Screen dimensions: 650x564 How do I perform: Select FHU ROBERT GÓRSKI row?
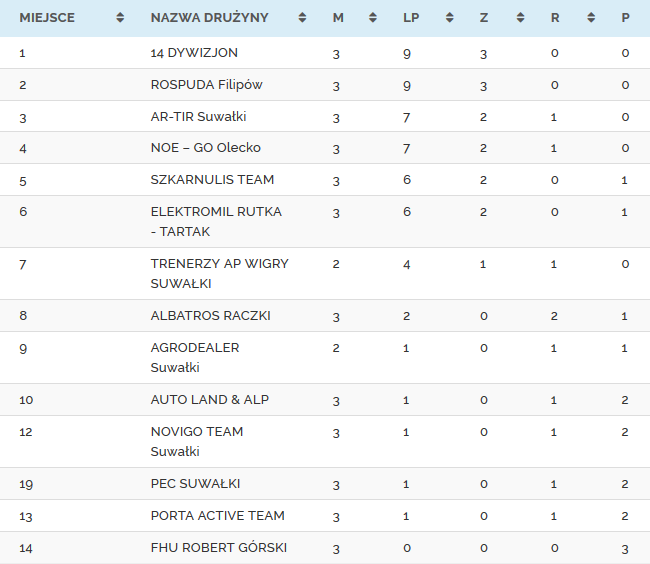(217, 548)
